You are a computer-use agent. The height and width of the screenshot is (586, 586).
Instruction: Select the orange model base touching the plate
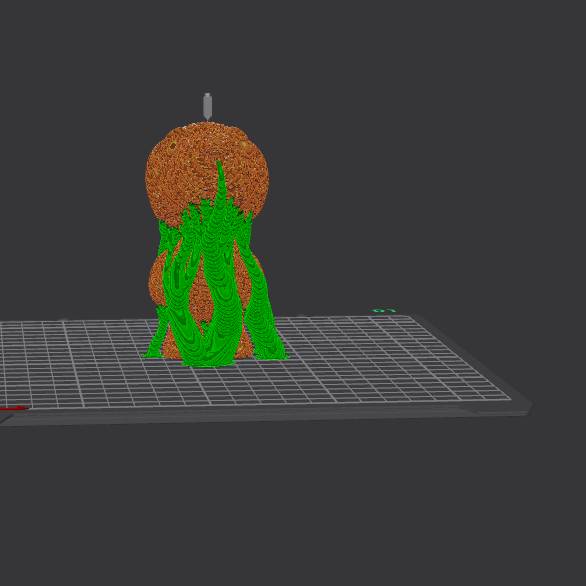tap(172, 348)
